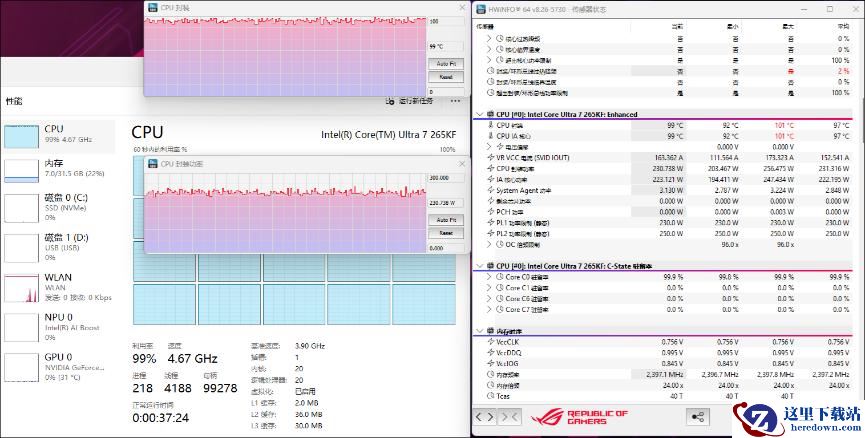Click the Disk 1 (D:) graph icon
The width and height of the screenshot is (865, 438).
pos(22,247)
